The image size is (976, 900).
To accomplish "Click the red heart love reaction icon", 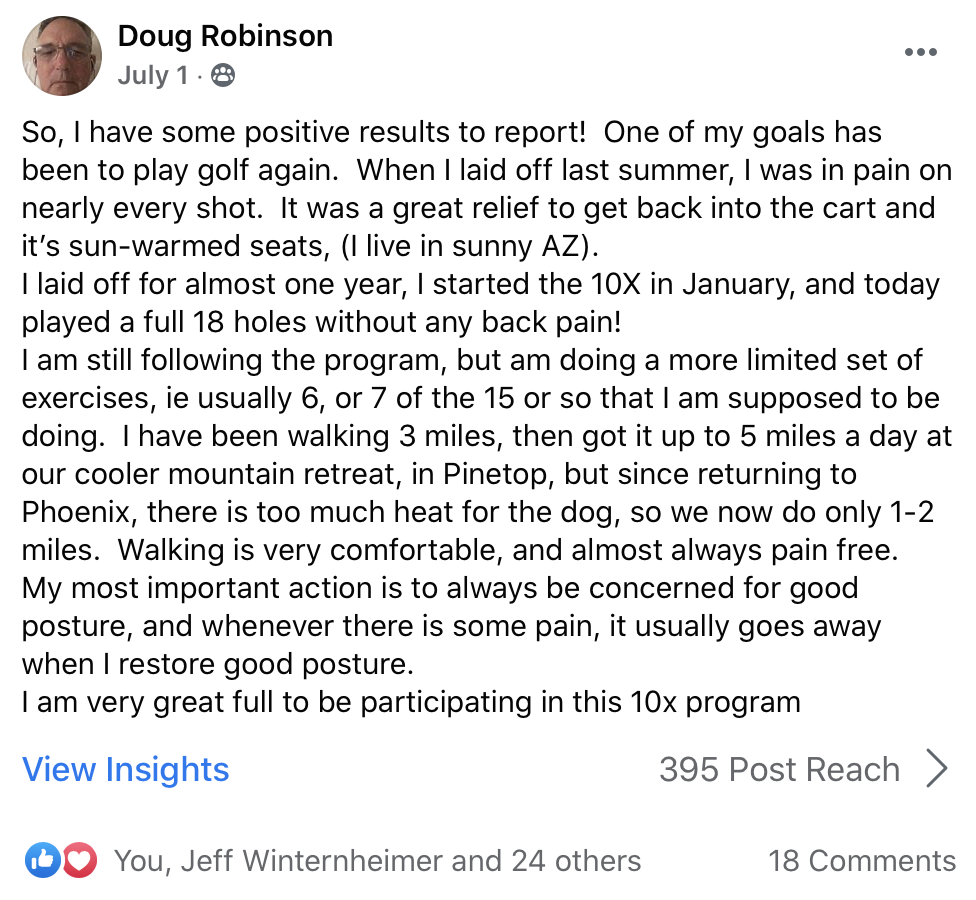I will coord(79,860).
